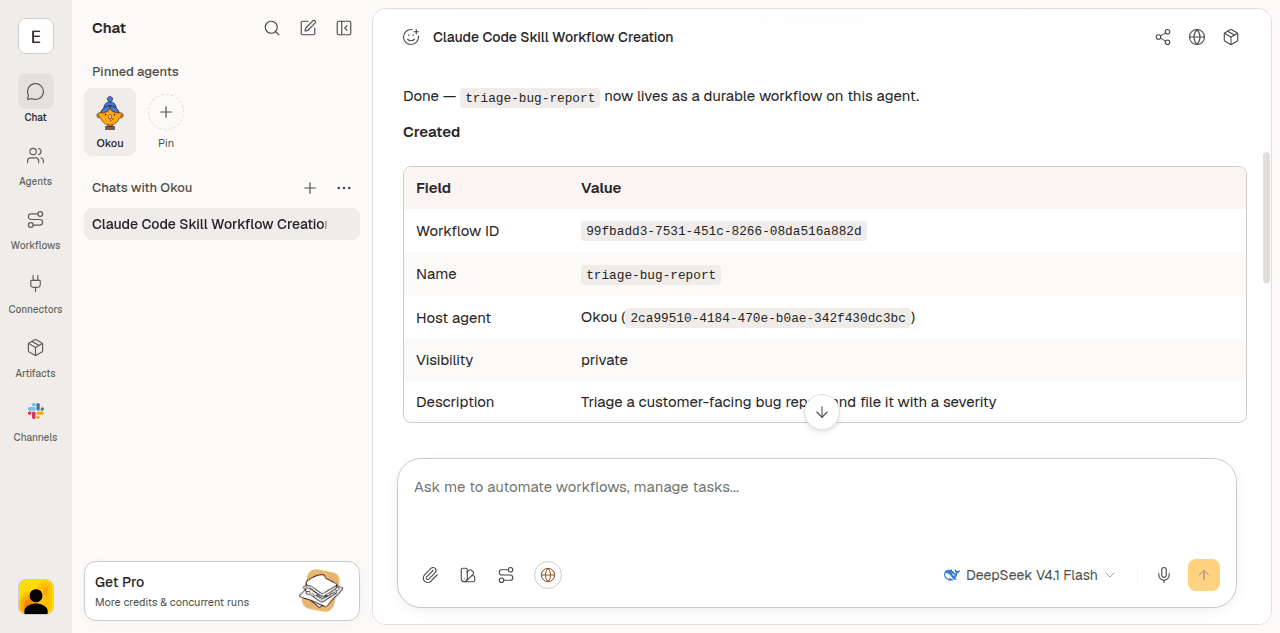Select the pinned agent Okou
The width and height of the screenshot is (1280, 633).
(110, 121)
